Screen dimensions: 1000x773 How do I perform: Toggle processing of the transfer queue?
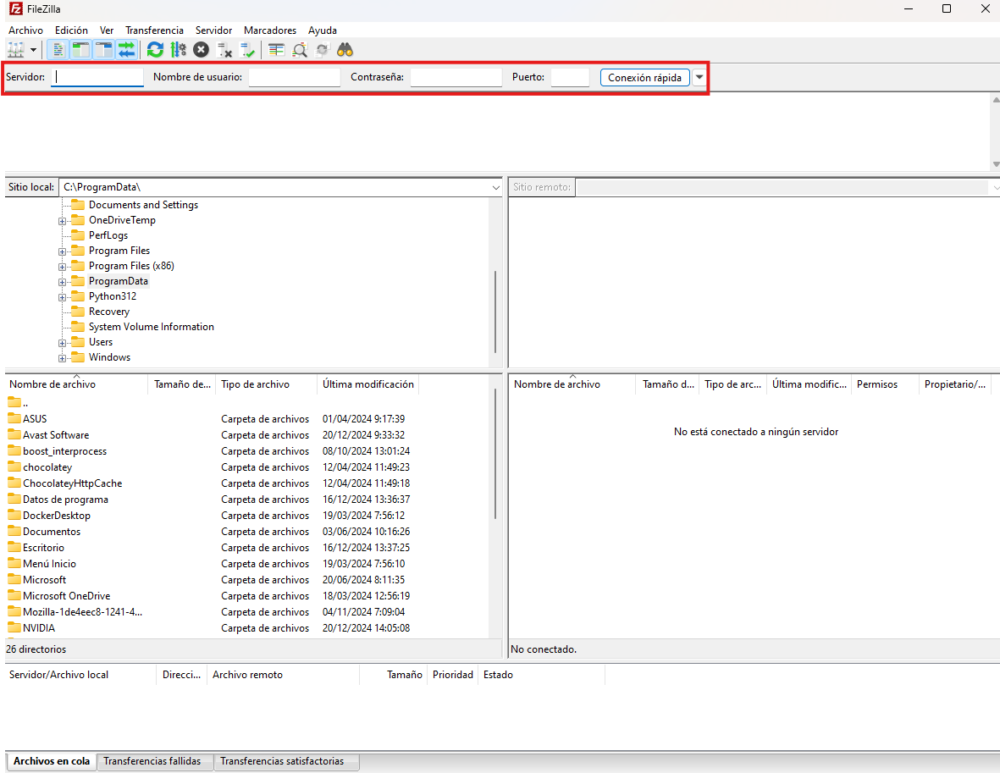(178, 50)
